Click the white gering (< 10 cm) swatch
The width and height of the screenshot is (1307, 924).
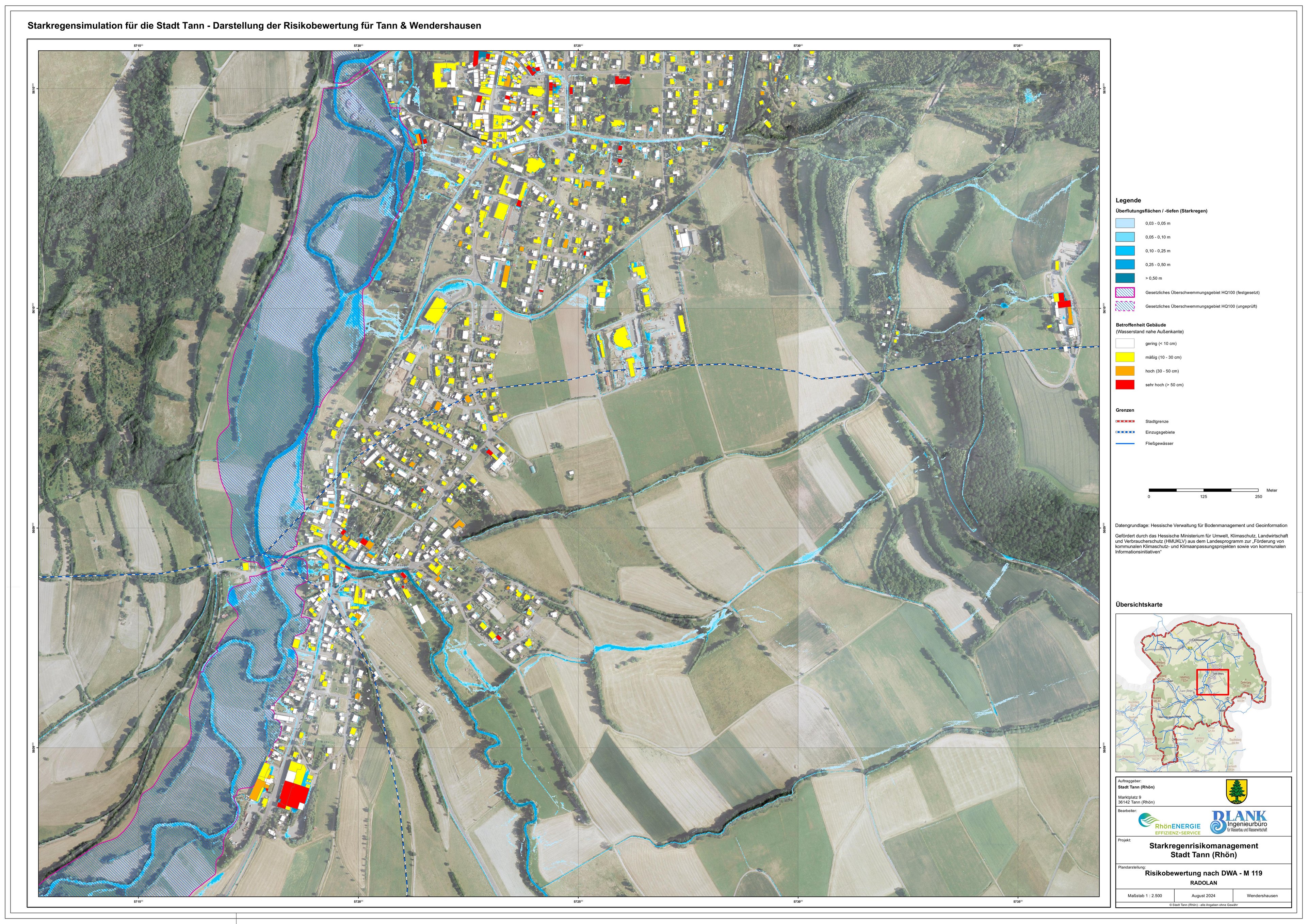coord(1125,344)
